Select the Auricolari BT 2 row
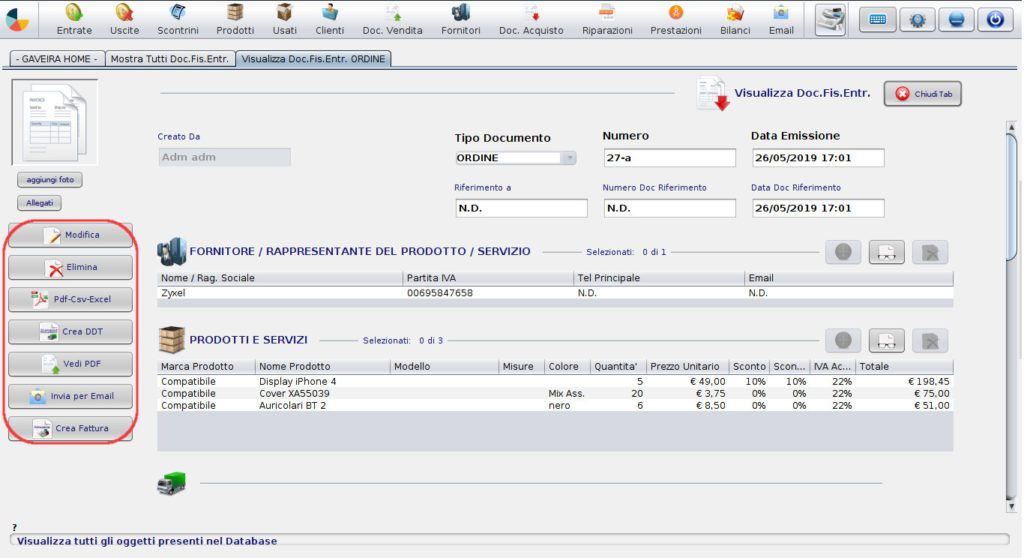 [x=555, y=405]
